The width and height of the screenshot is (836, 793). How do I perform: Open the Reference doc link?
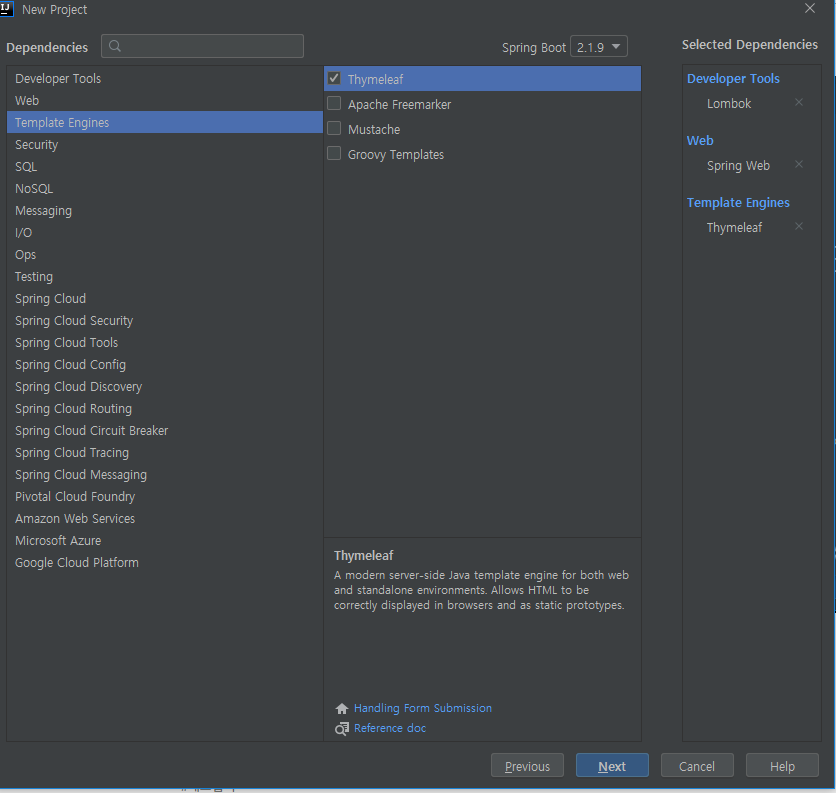[390, 728]
